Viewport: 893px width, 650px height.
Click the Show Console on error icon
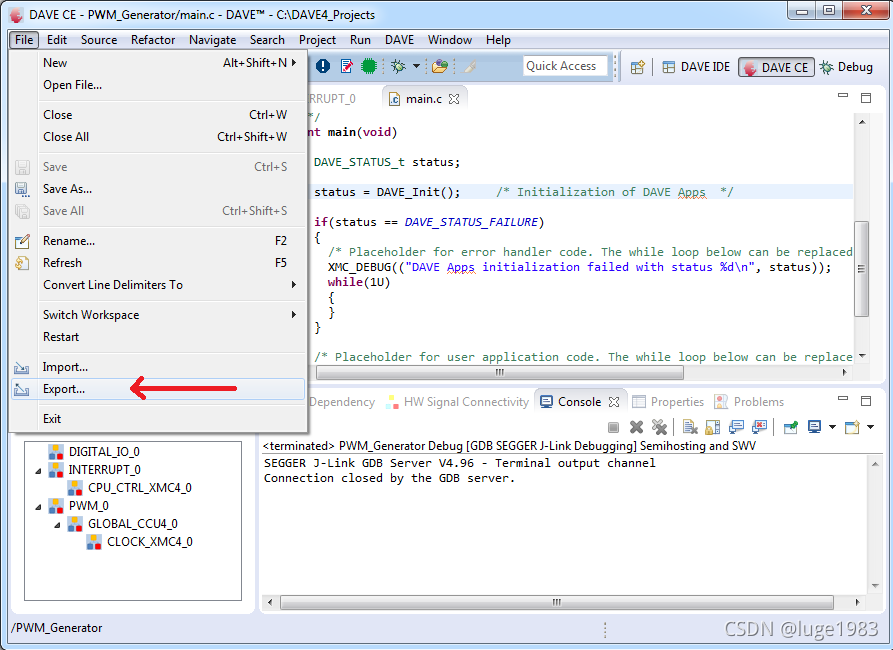(x=760, y=427)
